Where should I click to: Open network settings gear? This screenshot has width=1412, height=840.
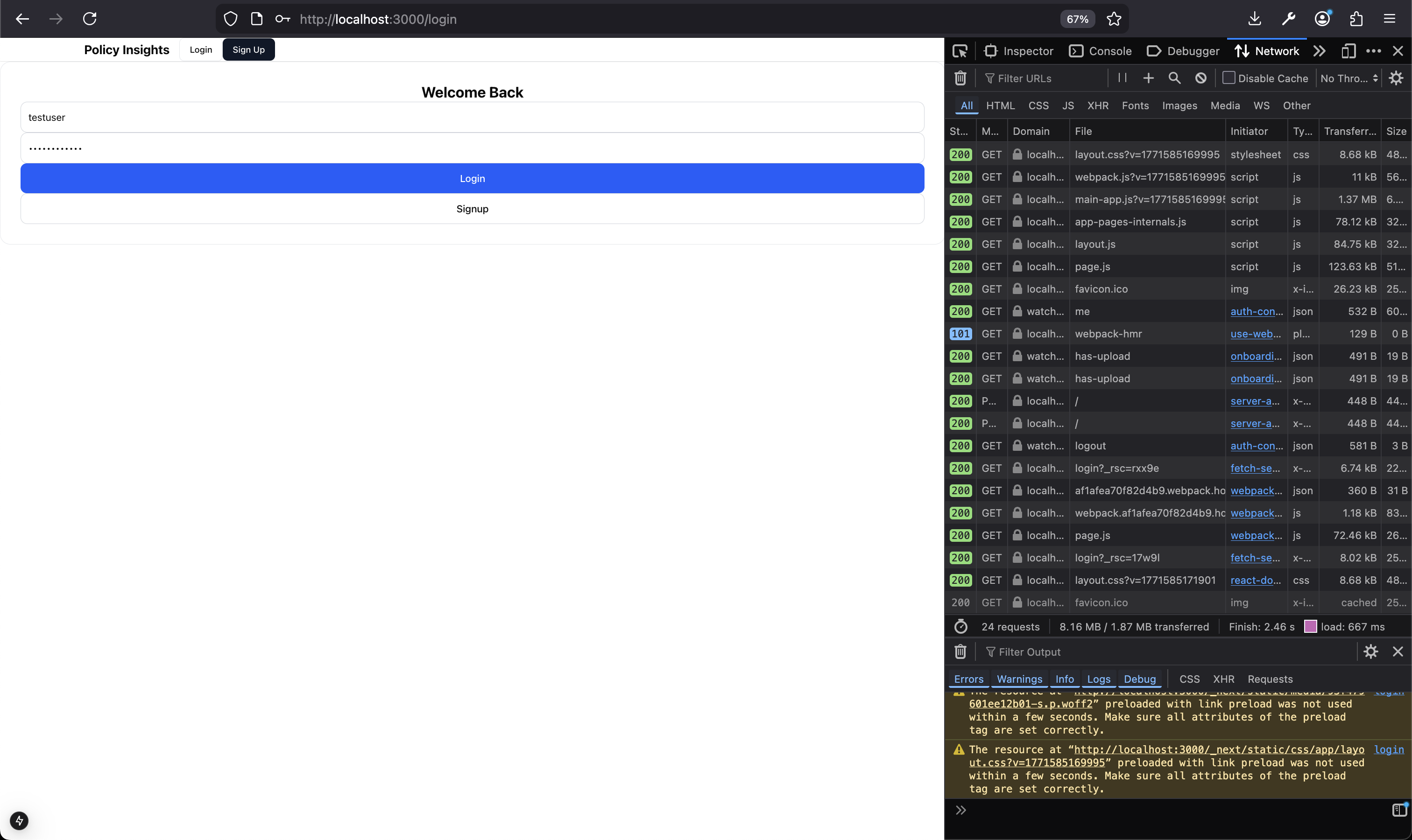coord(1396,78)
